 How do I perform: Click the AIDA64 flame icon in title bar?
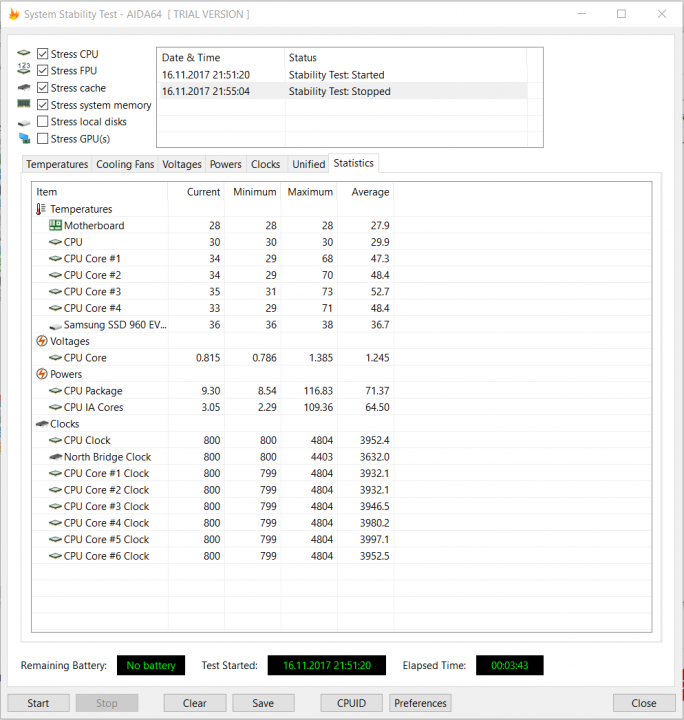pos(14,14)
